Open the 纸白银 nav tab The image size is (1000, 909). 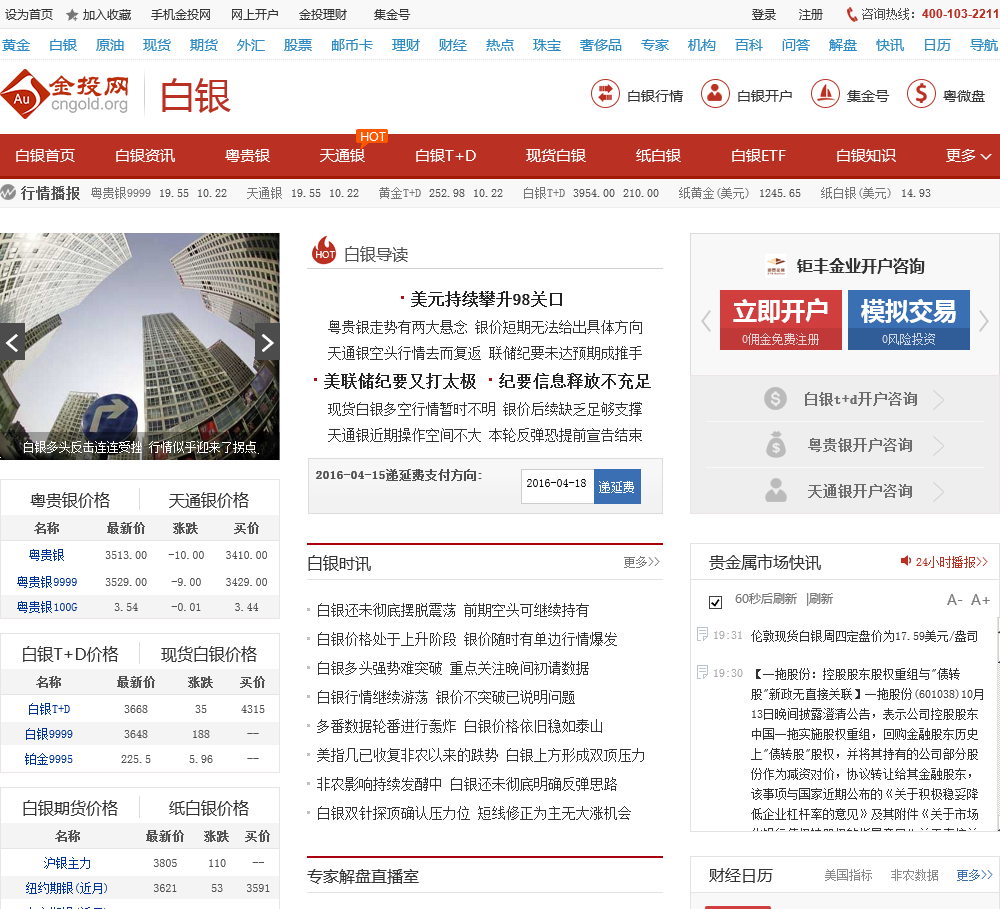[x=658, y=156]
